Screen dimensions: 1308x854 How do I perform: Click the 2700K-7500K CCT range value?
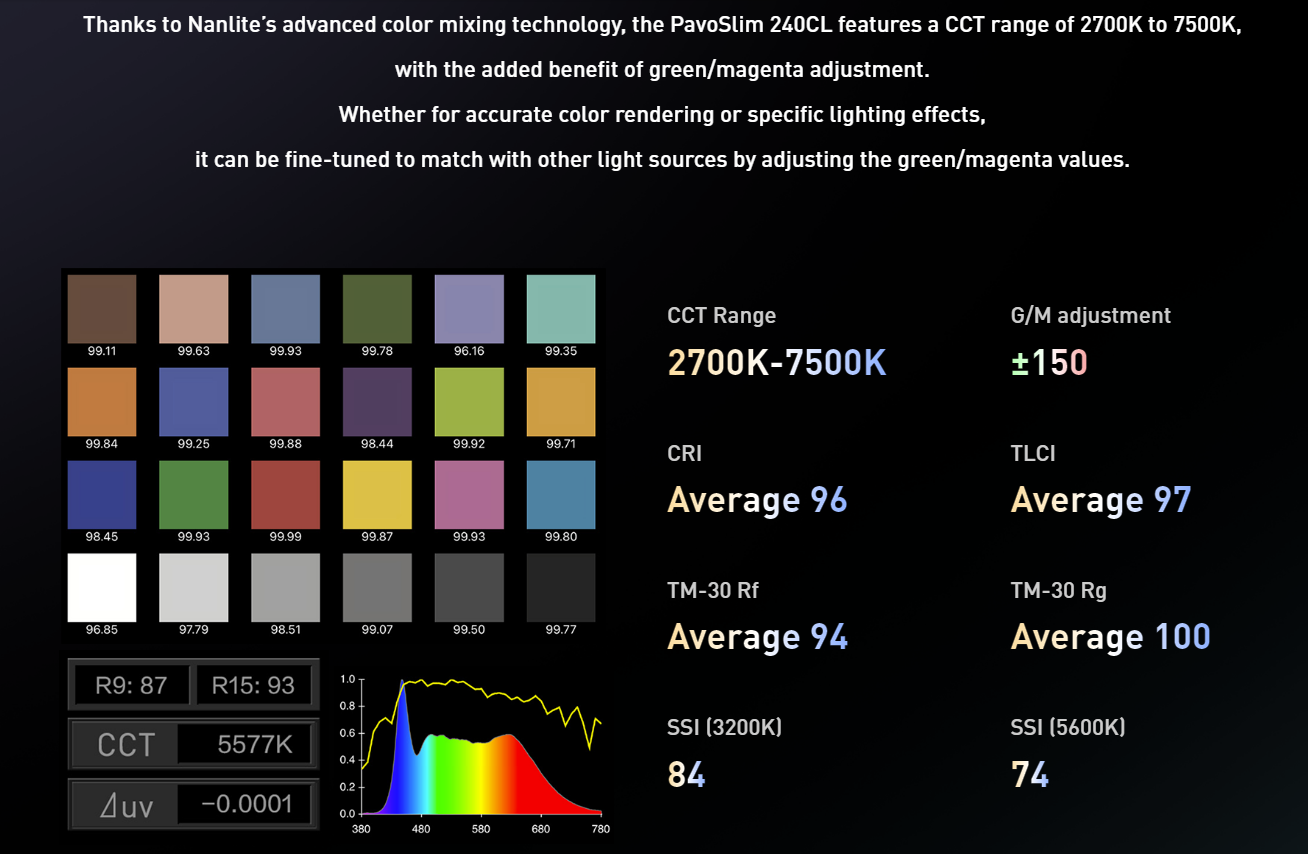pos(776,362)
